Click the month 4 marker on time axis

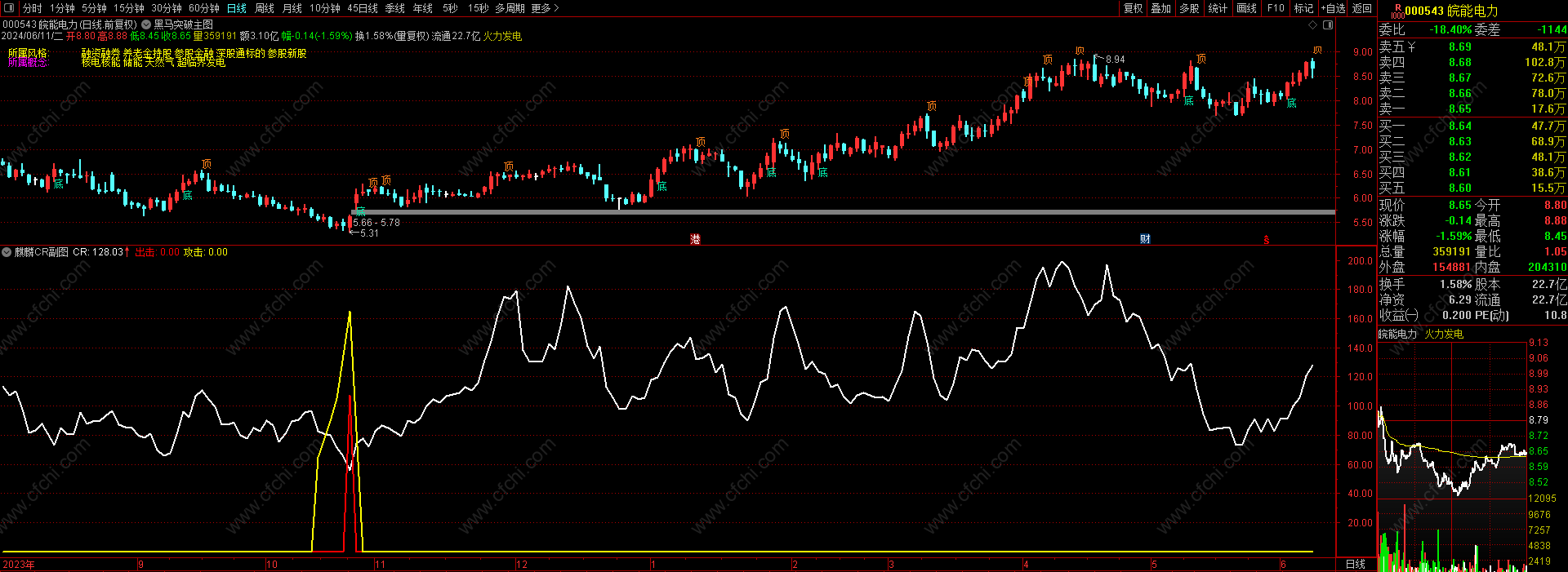coord(1026,565)
